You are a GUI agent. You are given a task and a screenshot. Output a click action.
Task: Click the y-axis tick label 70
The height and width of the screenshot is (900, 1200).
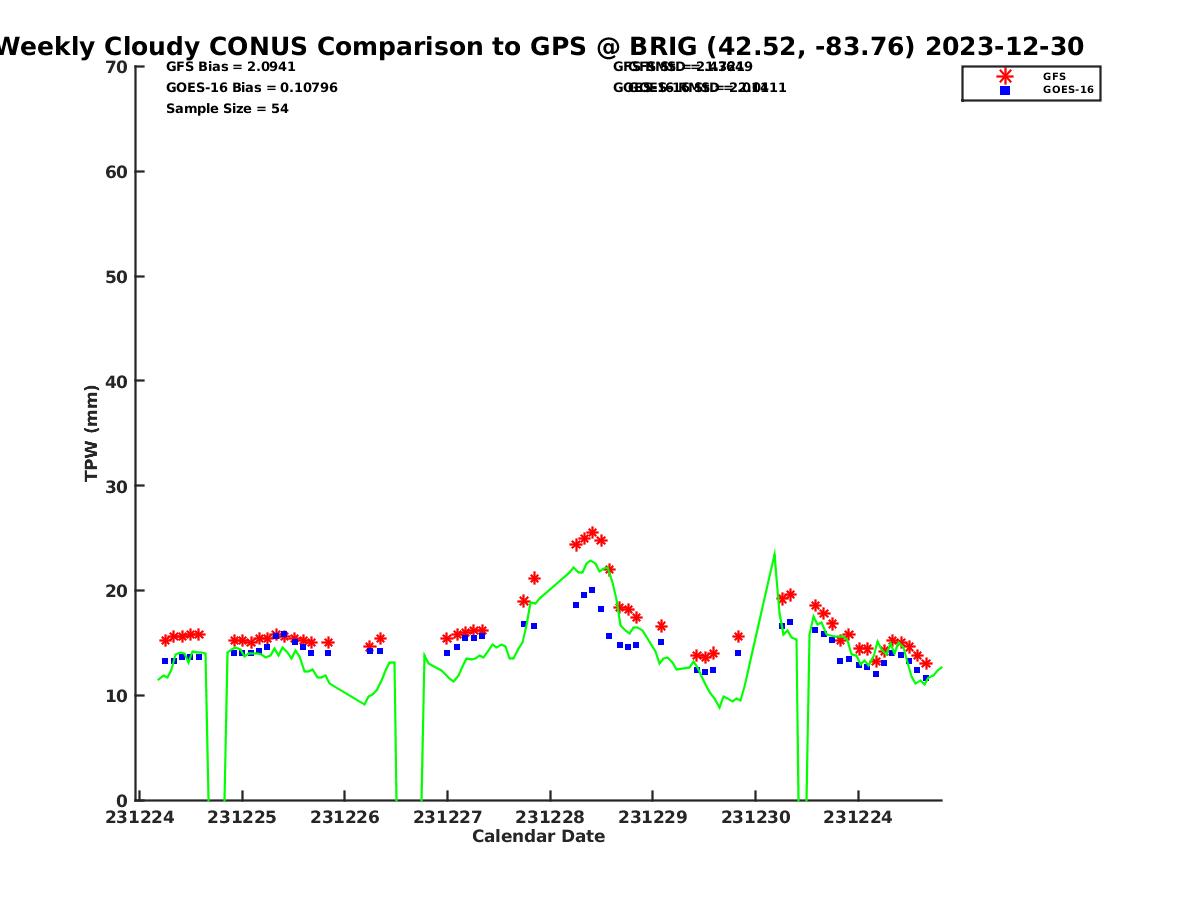tap(117, 67)
